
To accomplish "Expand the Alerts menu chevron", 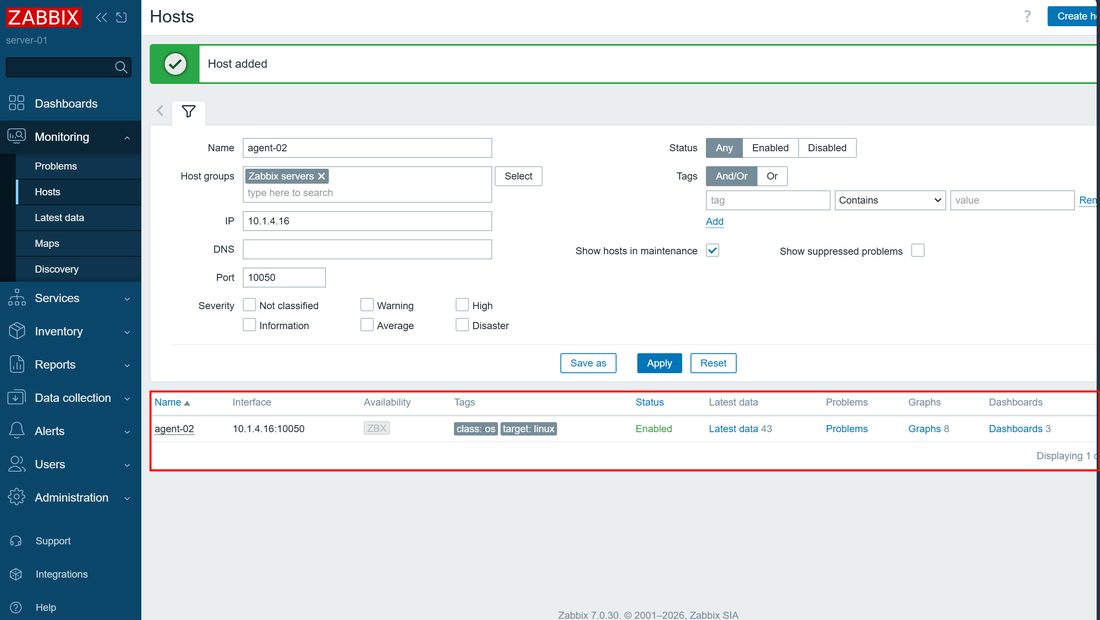I will [127, 431].
